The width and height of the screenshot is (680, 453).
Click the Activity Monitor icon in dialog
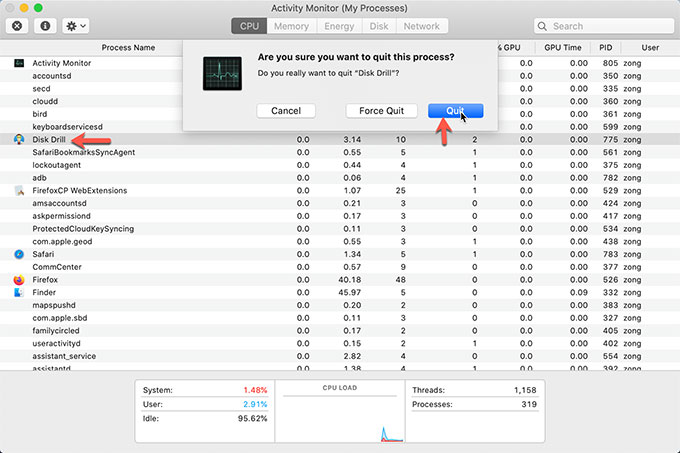(x=222, y=73)
